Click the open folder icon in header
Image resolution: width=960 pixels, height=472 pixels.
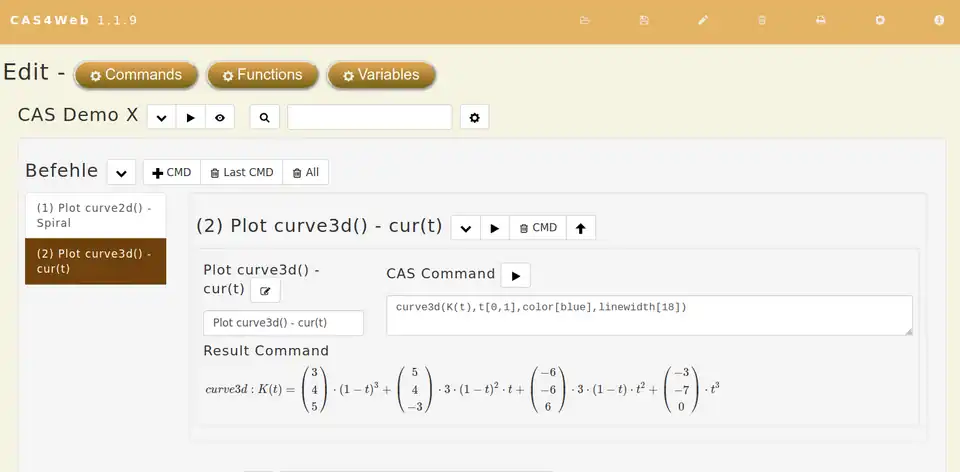(x=585, y=20)
